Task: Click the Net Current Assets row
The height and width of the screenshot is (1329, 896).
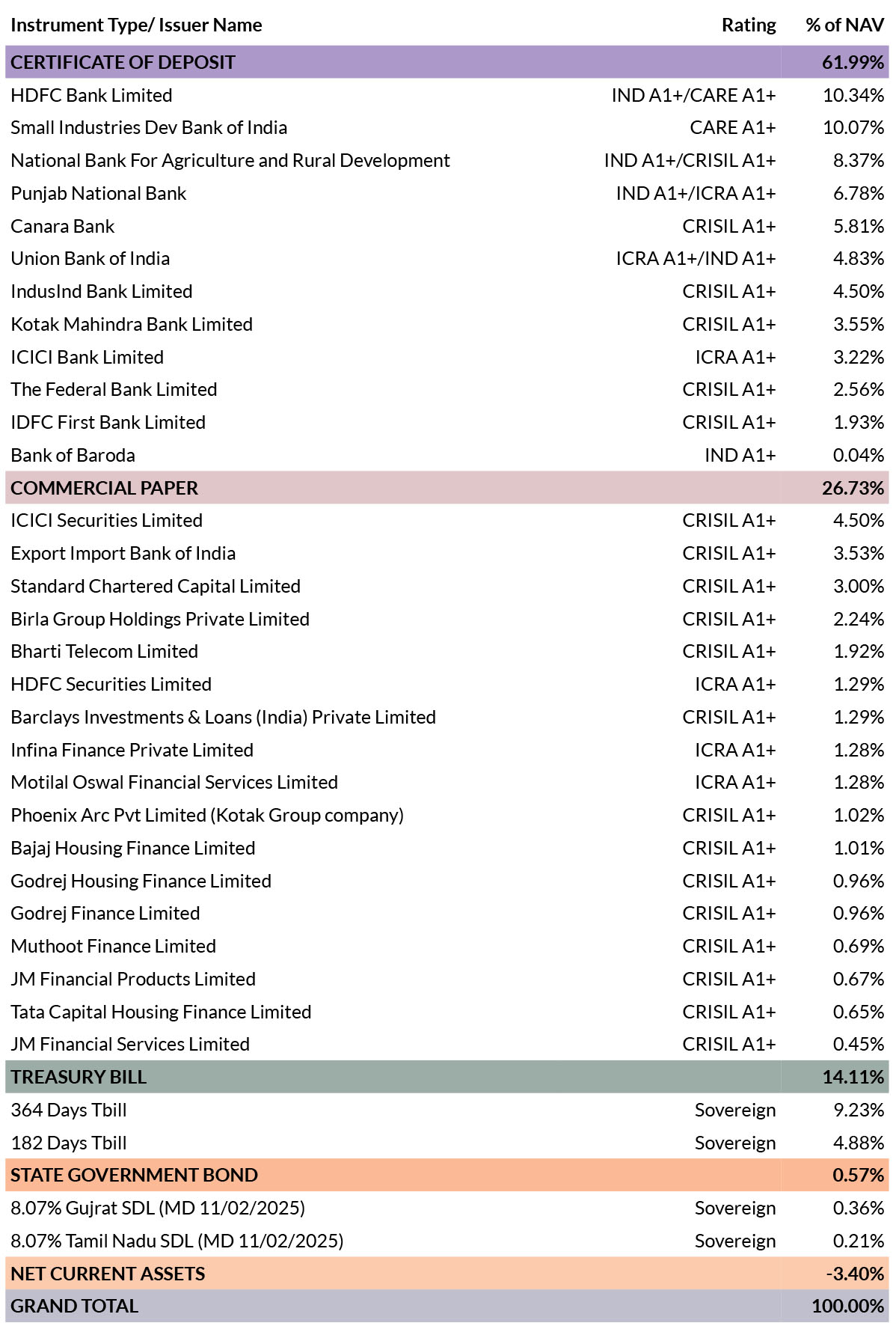Action: tap(447, 1274)
